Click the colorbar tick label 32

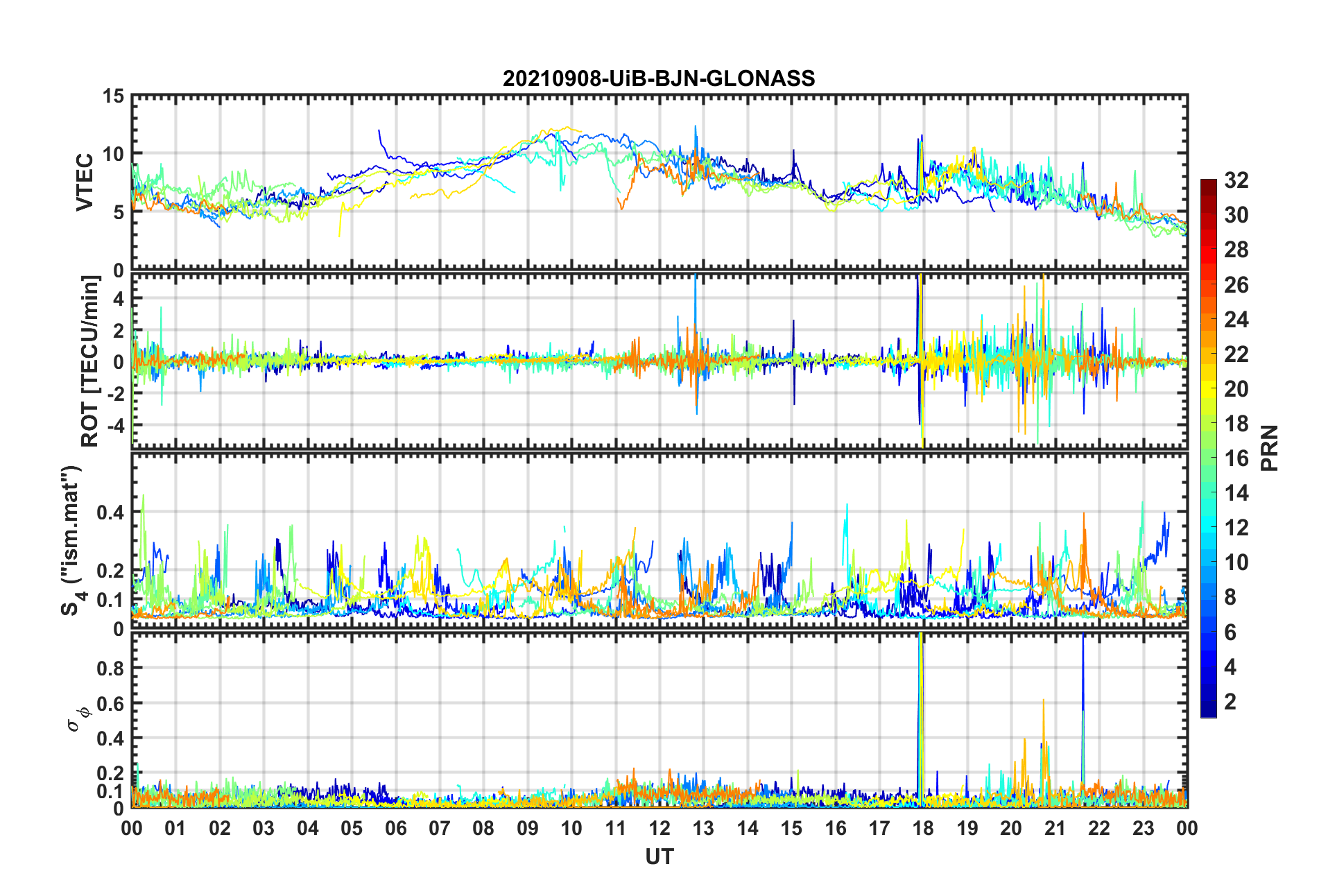click(x=1236, y=180)
